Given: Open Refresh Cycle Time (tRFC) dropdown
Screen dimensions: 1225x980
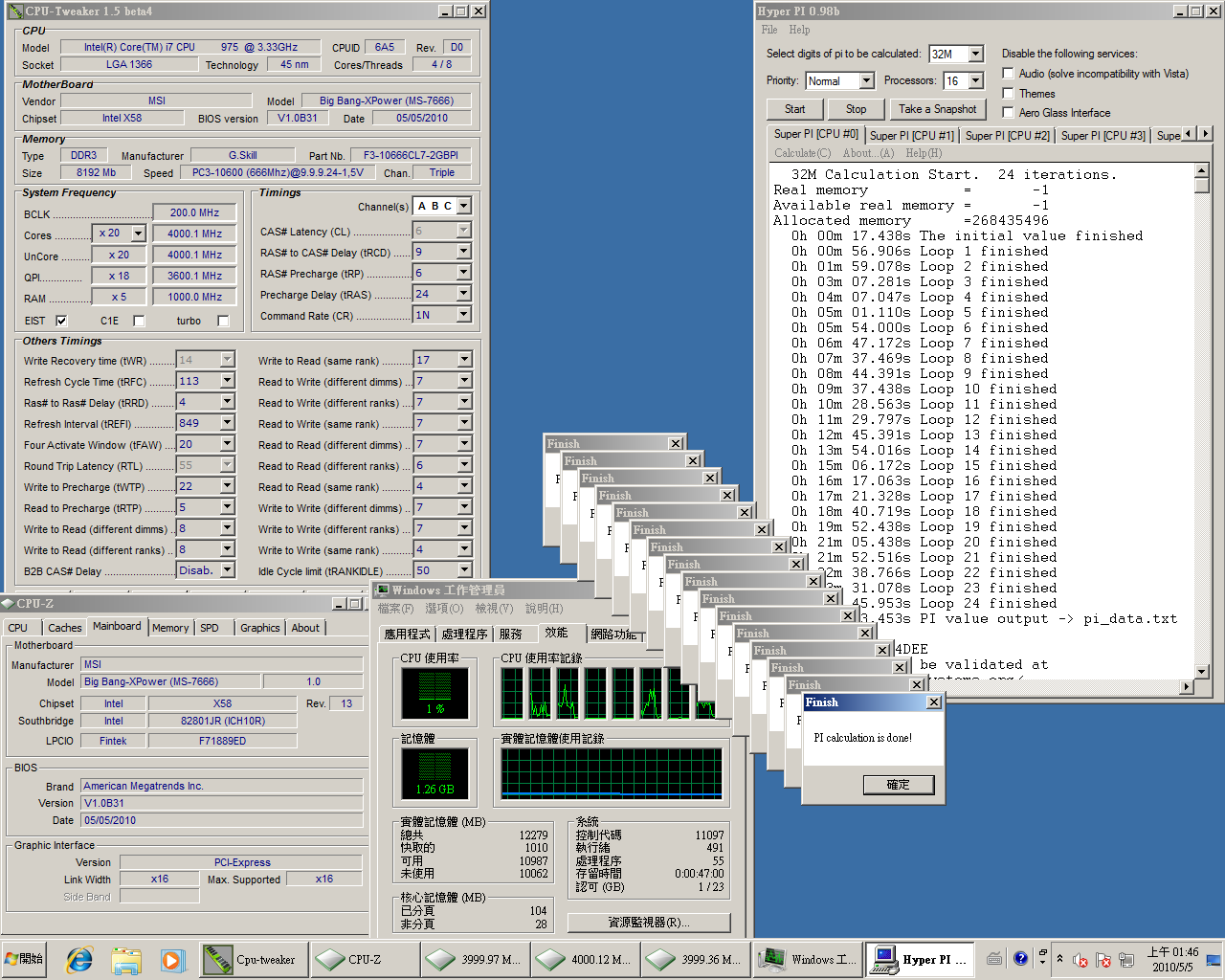Looking at the screenshot, I should (x=227, y=381).
